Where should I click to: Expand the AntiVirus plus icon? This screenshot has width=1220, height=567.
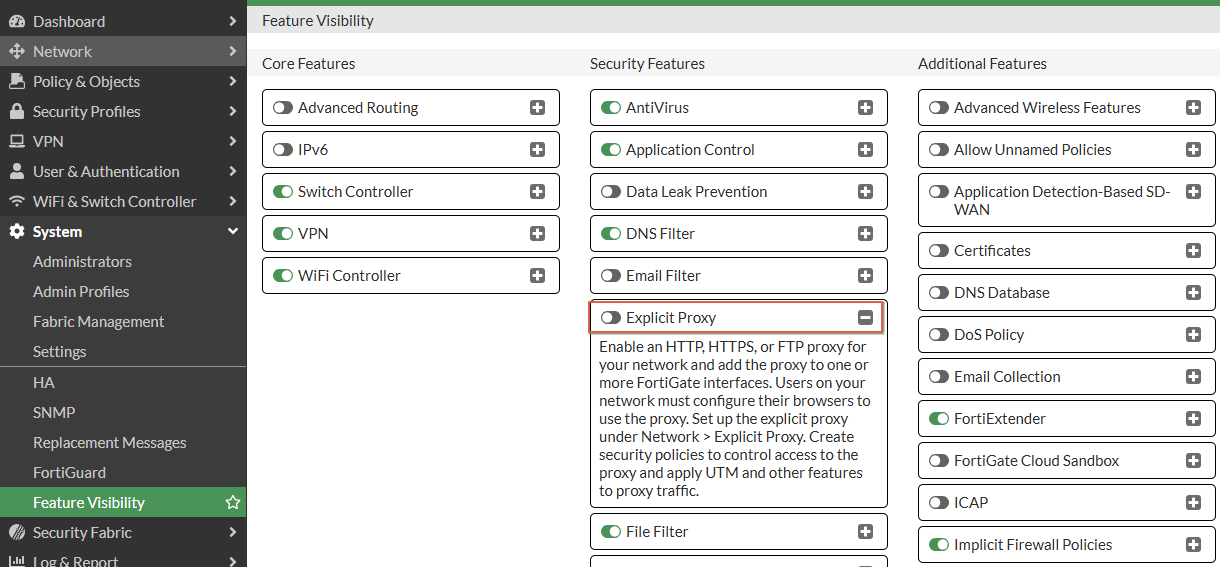pos(866,108)
